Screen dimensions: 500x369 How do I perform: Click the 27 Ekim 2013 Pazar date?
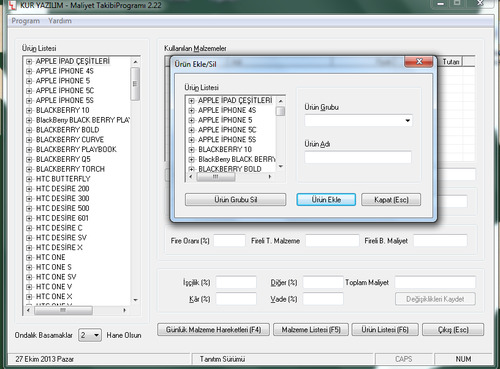click(44, 359)
